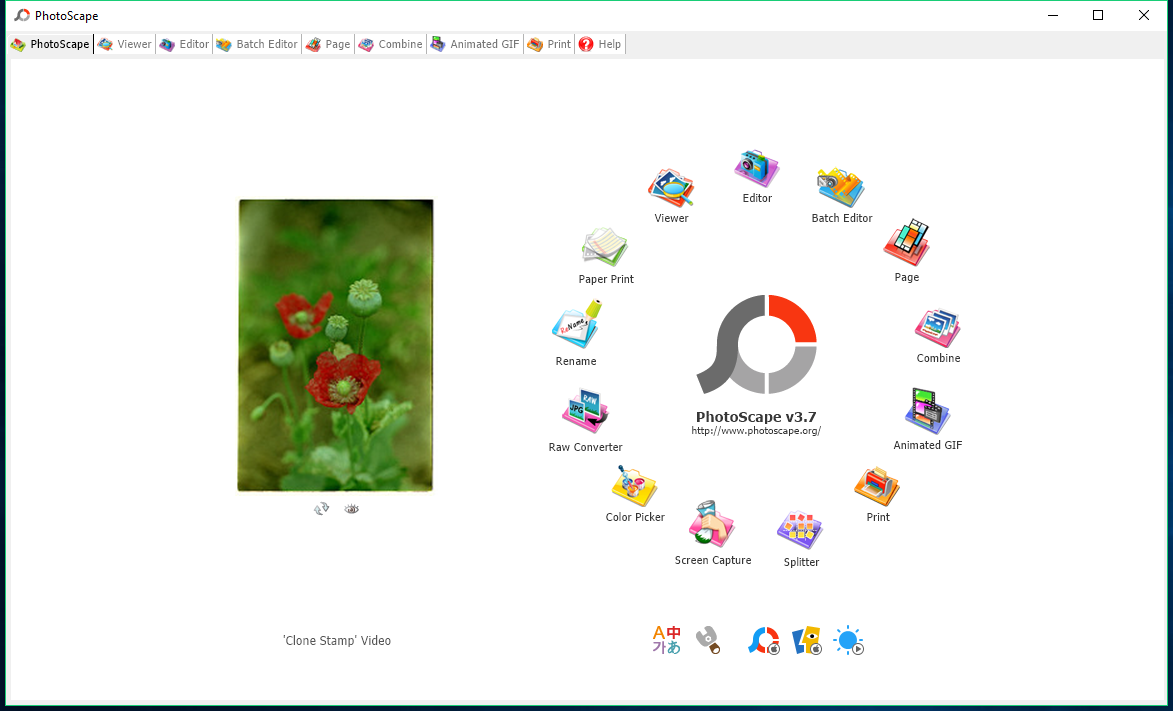This screenshot has height=711, width=1173.
Task: Open the Page layout icon in the circle
Action: pyautogui.click(x=907, y=242)
